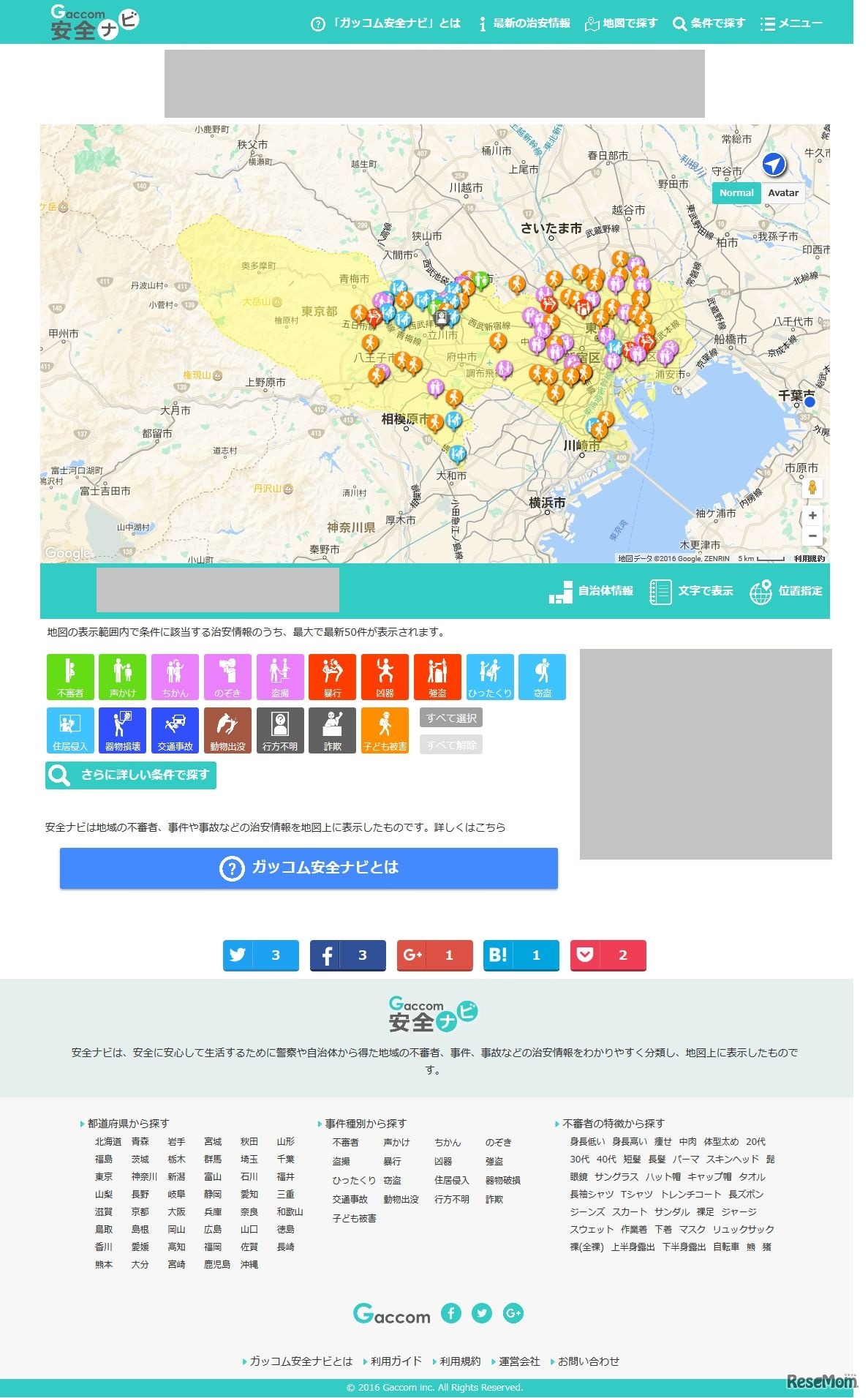This screenshot has height=1398, width=868.
Task: Toggle the ちかん category filter
Action: click(176, 677)
